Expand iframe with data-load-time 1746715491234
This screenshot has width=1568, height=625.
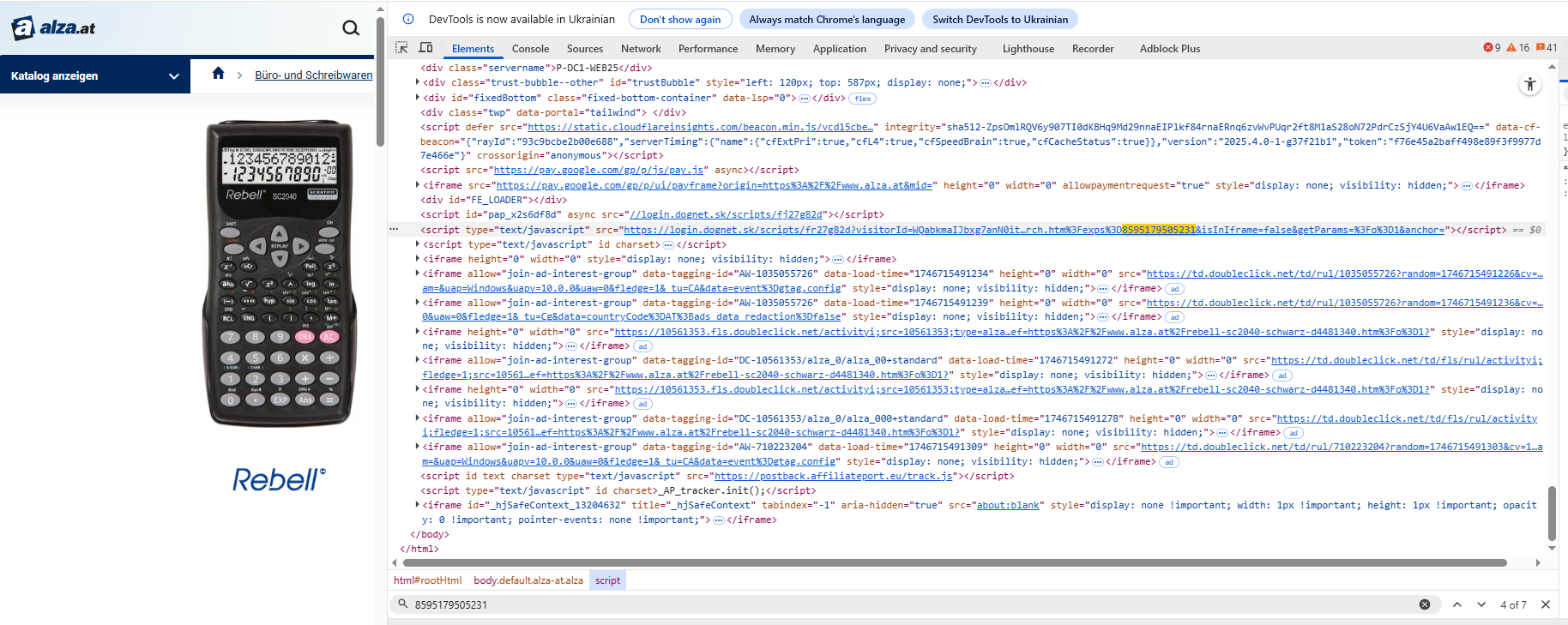pos(418,273)
